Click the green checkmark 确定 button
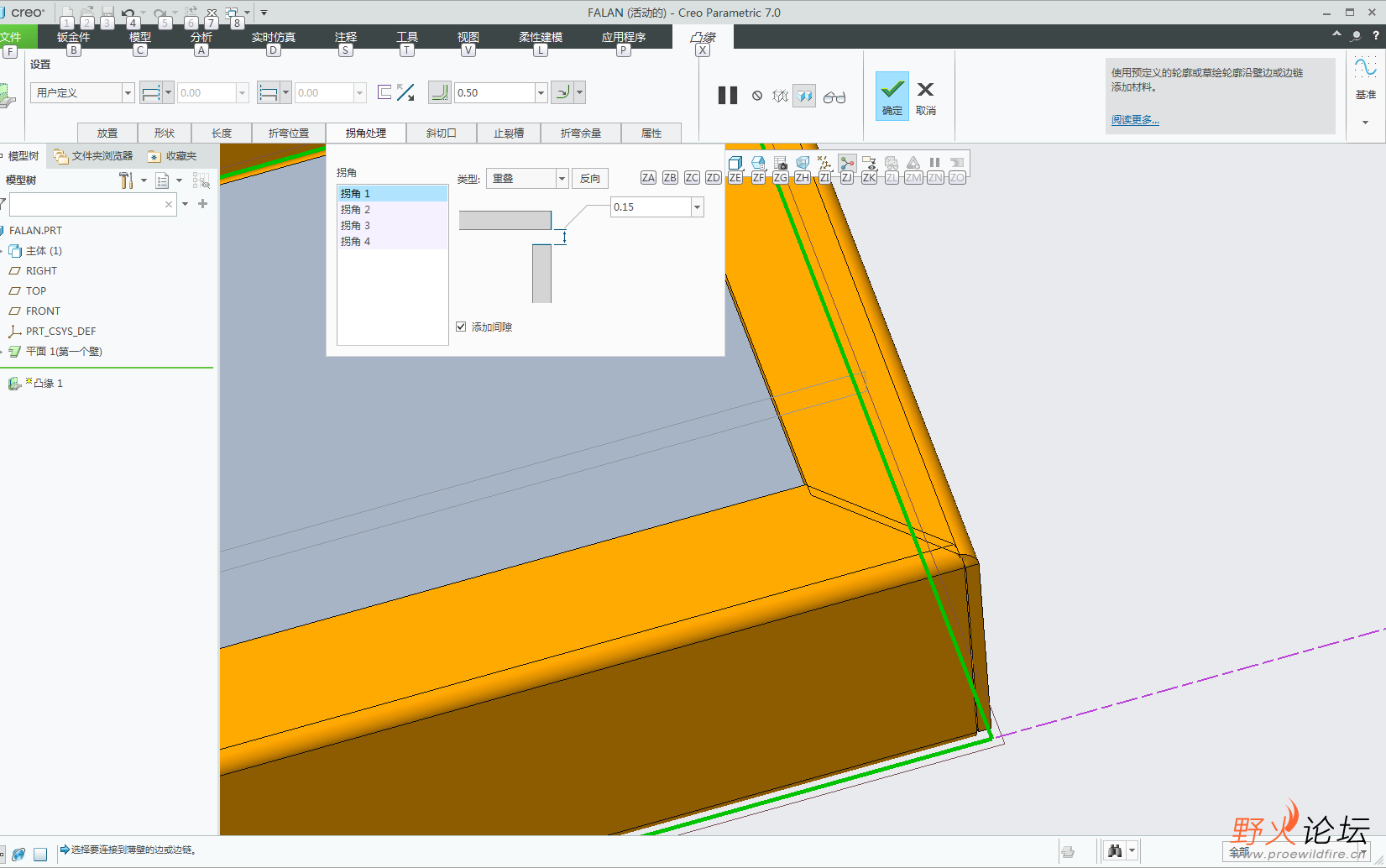Screen dimensions: 1386x868 pos(892,95)
